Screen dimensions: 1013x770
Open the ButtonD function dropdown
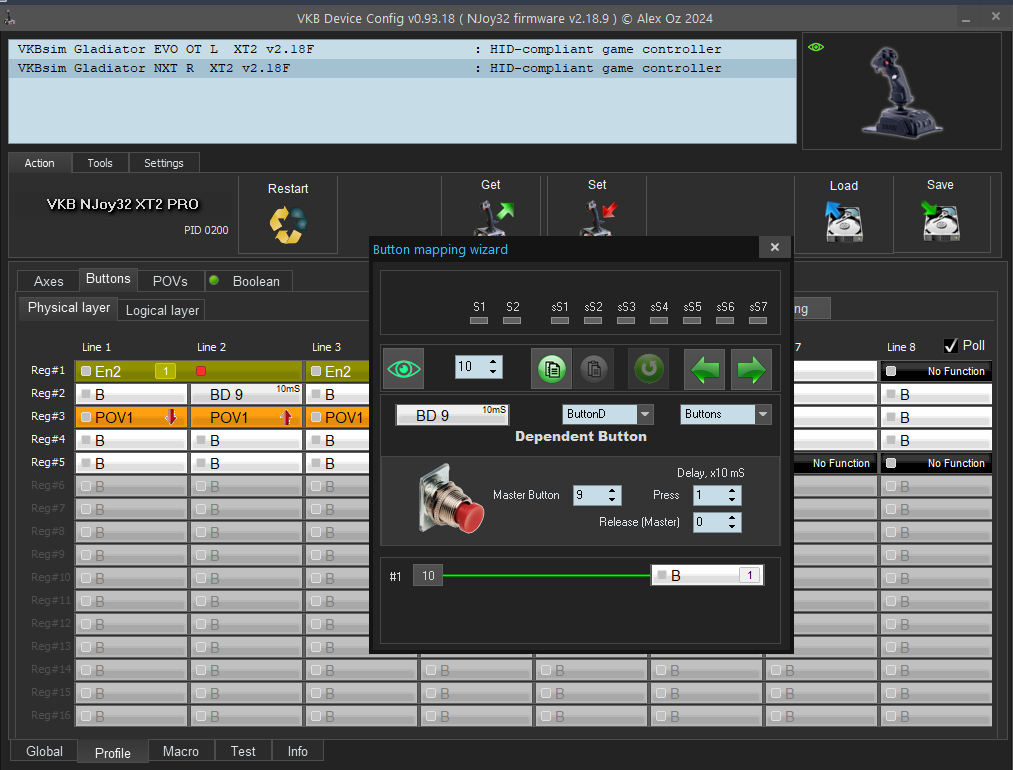click(x=645, y=414)
